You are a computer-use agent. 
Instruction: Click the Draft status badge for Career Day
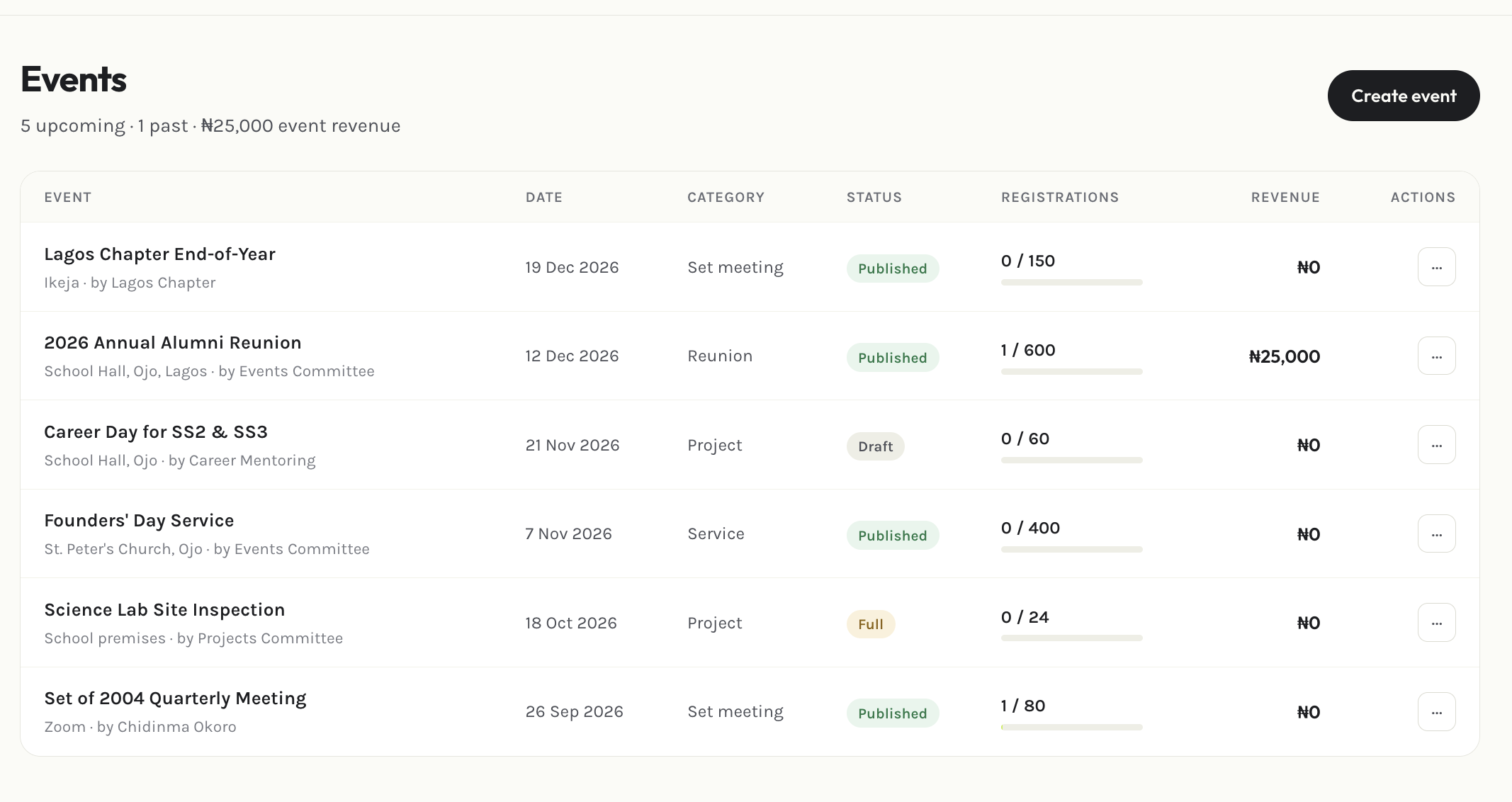pos(875,446)
